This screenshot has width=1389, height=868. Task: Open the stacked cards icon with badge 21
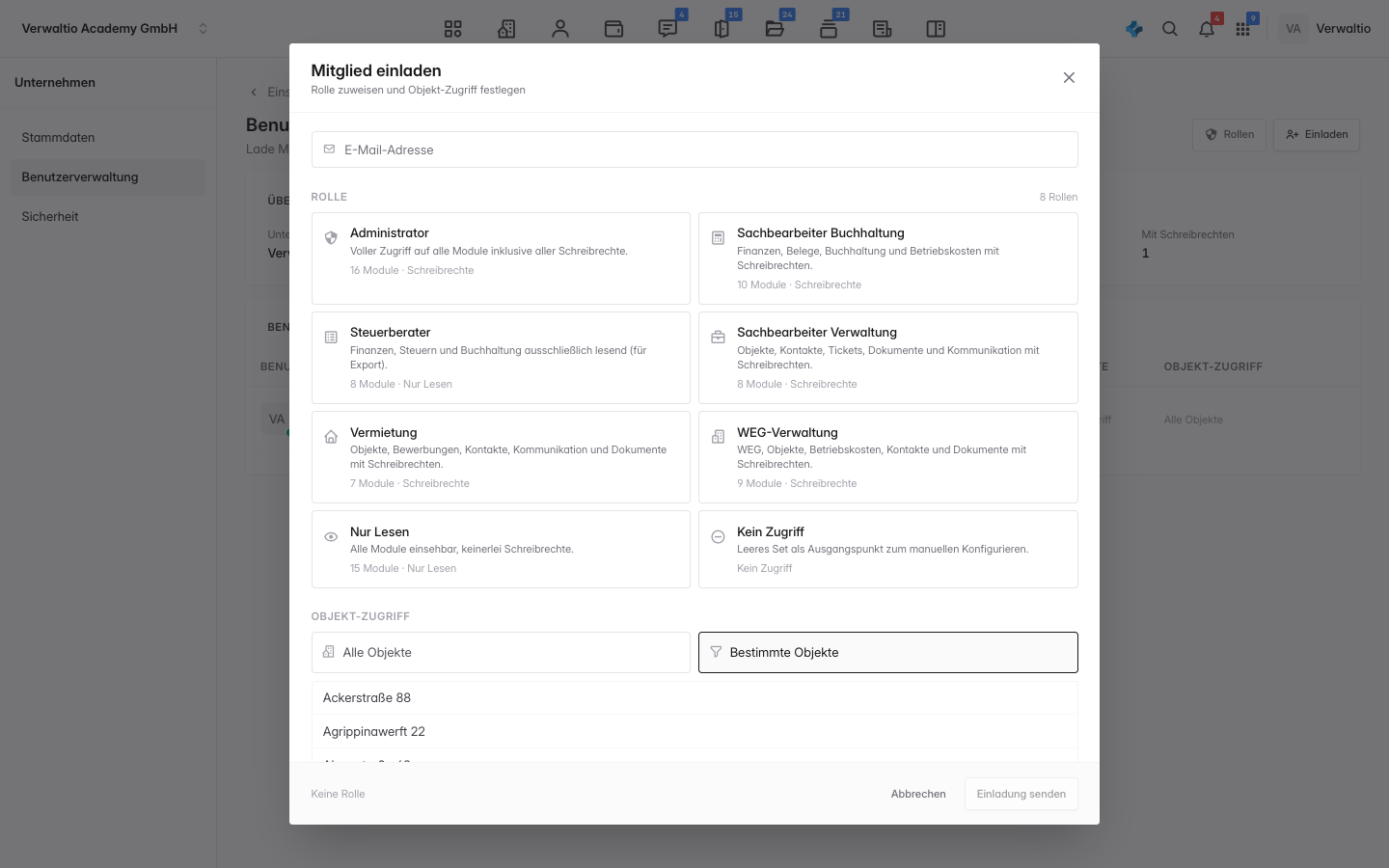(829, 29)
